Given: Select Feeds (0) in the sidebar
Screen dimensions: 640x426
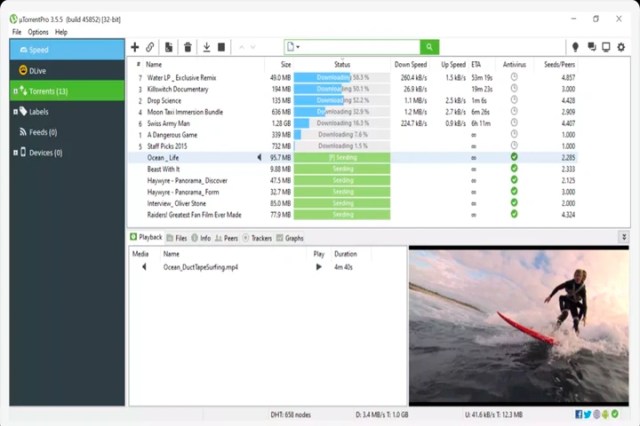Looking at the screenshot, I should [67, 132].
